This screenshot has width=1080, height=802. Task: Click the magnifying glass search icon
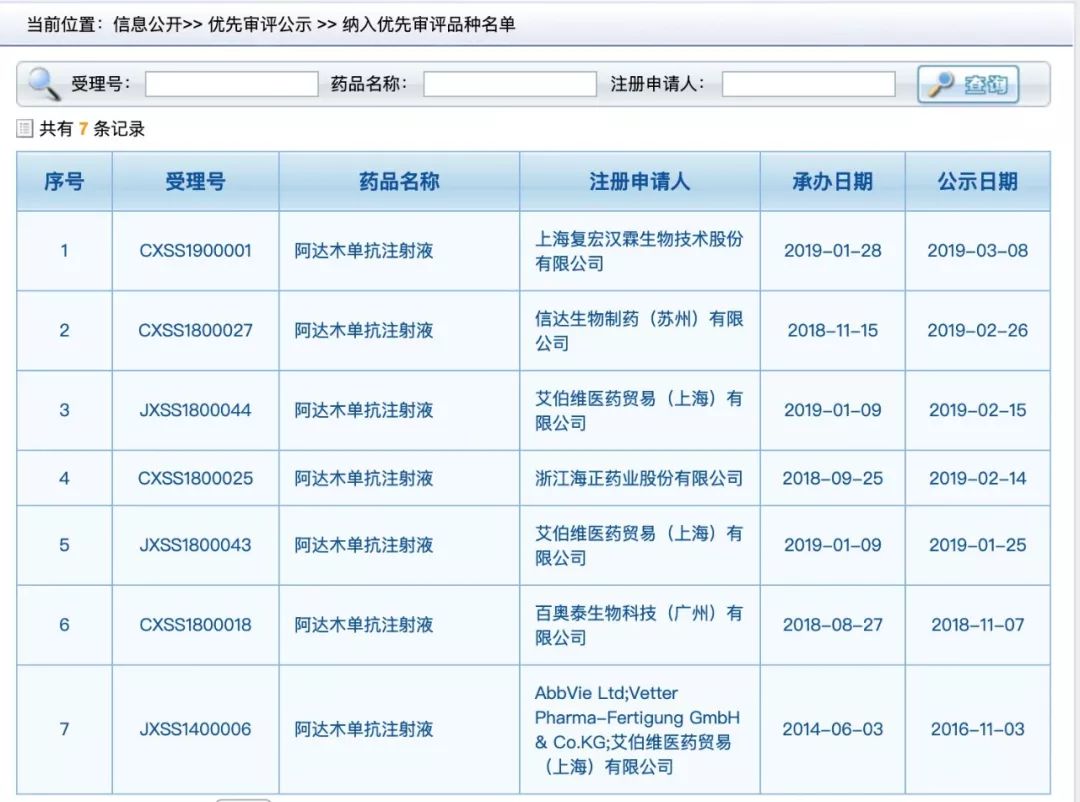click(43, 84)
